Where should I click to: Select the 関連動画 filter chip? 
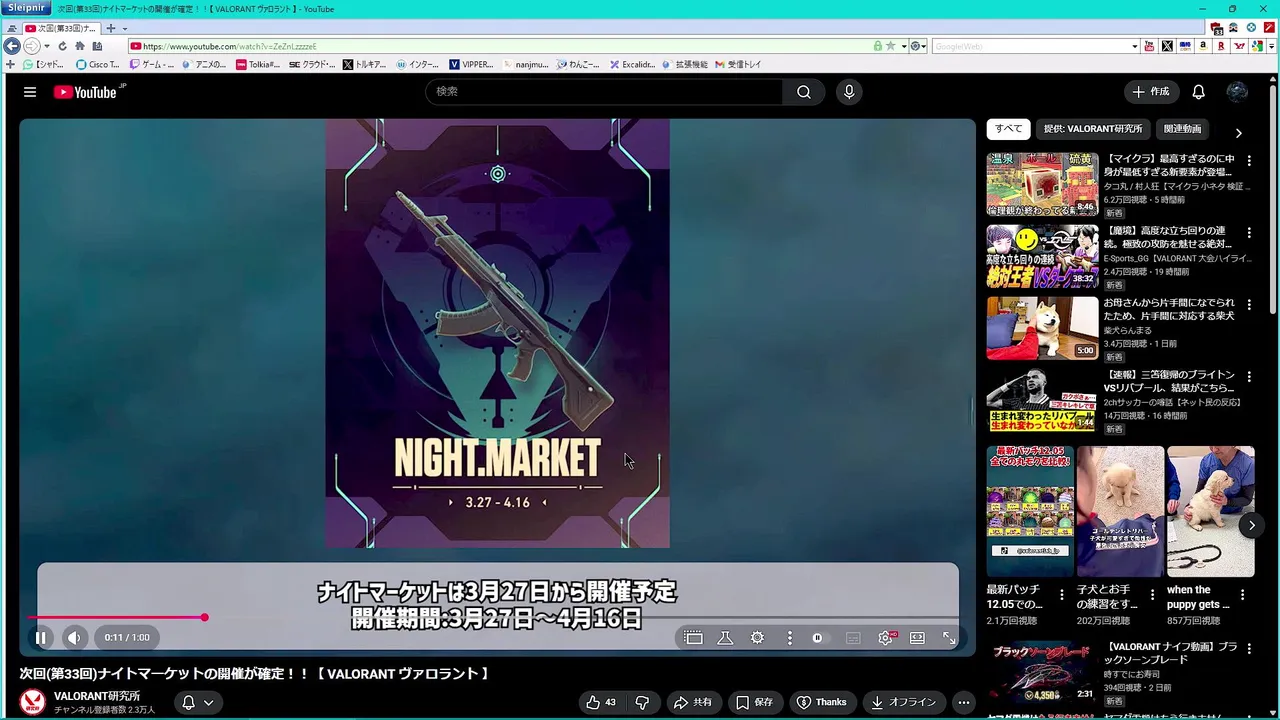(x=1182, y=129)
